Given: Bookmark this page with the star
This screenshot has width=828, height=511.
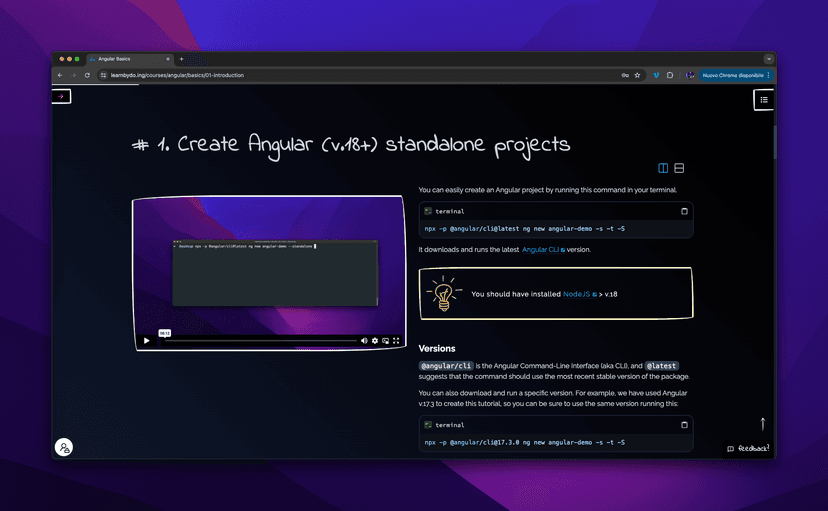Looking at the screenshot, I should (x=637, y=75).
